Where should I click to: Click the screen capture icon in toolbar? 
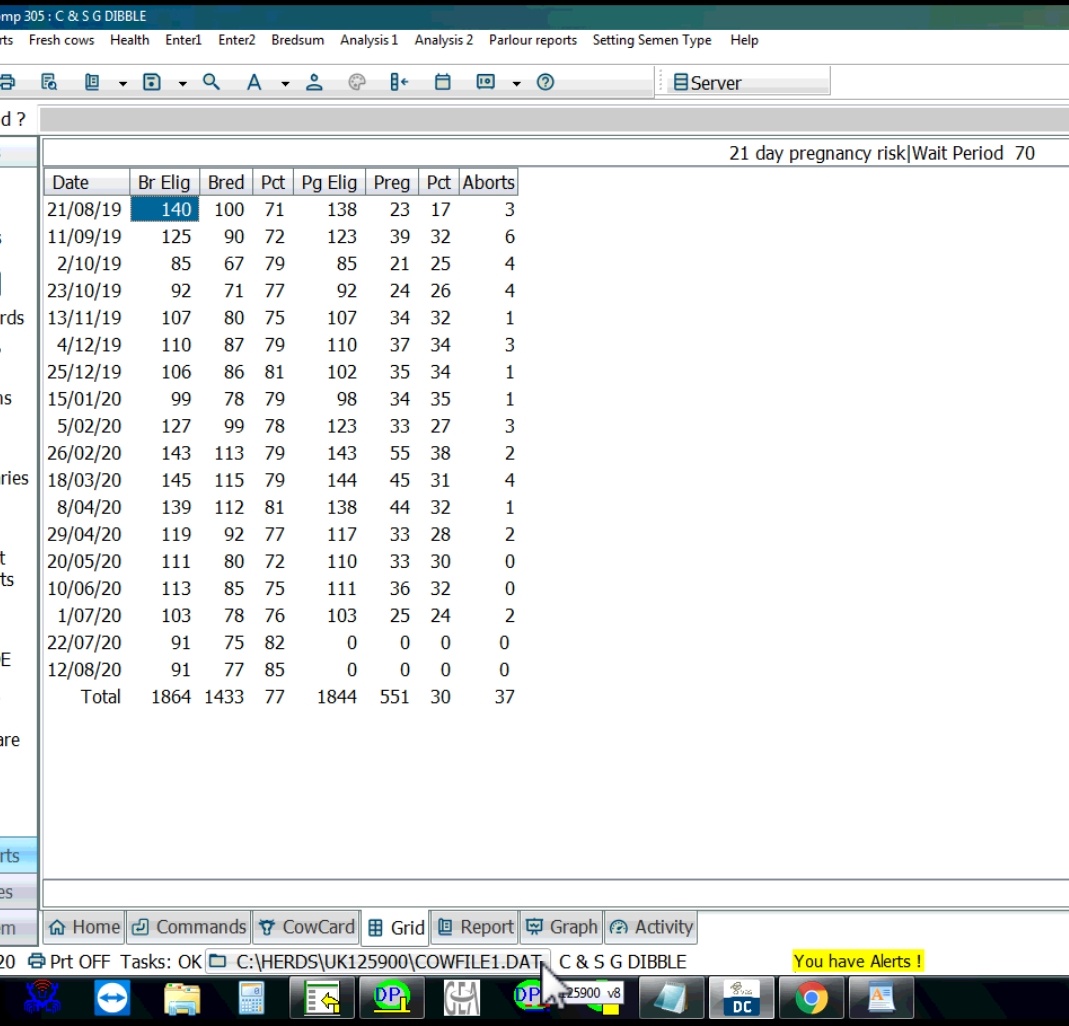pyautogui.click(x=485, y=82)
